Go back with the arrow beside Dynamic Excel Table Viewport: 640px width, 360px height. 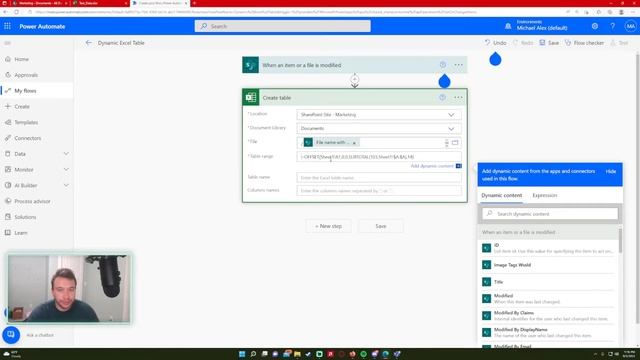[89, 42]
